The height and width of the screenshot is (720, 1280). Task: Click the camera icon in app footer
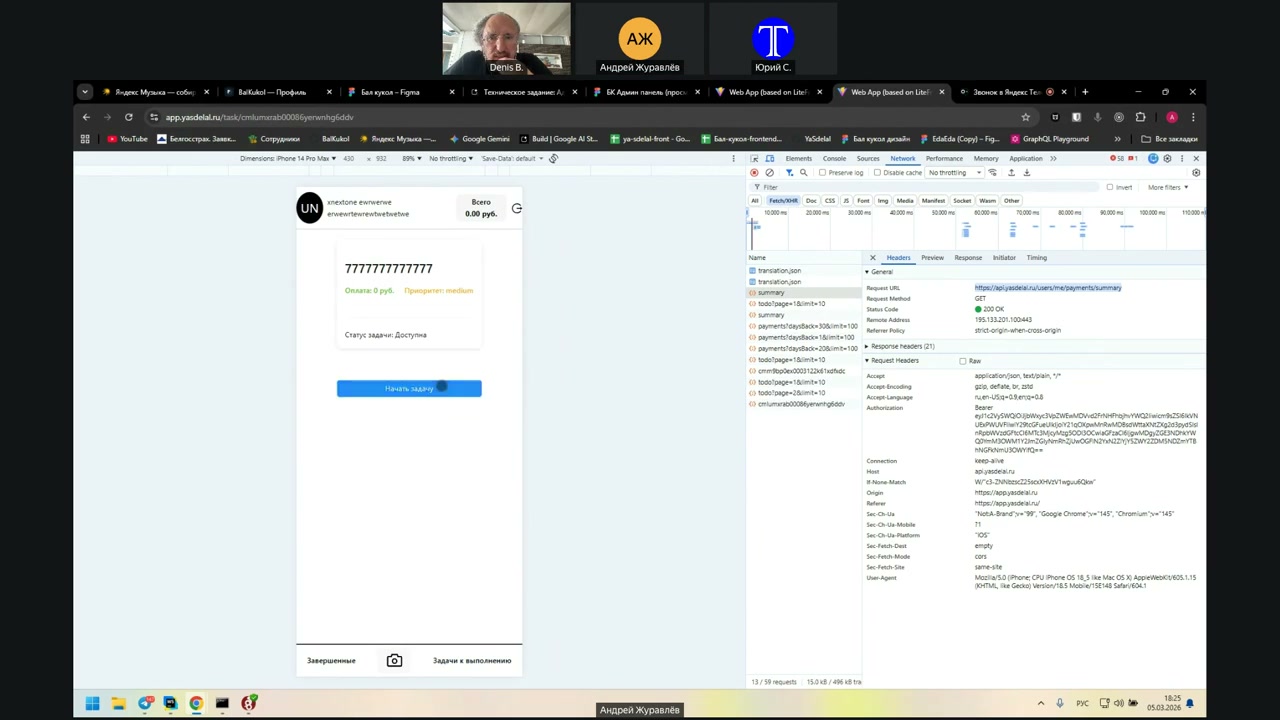point(394,661)
